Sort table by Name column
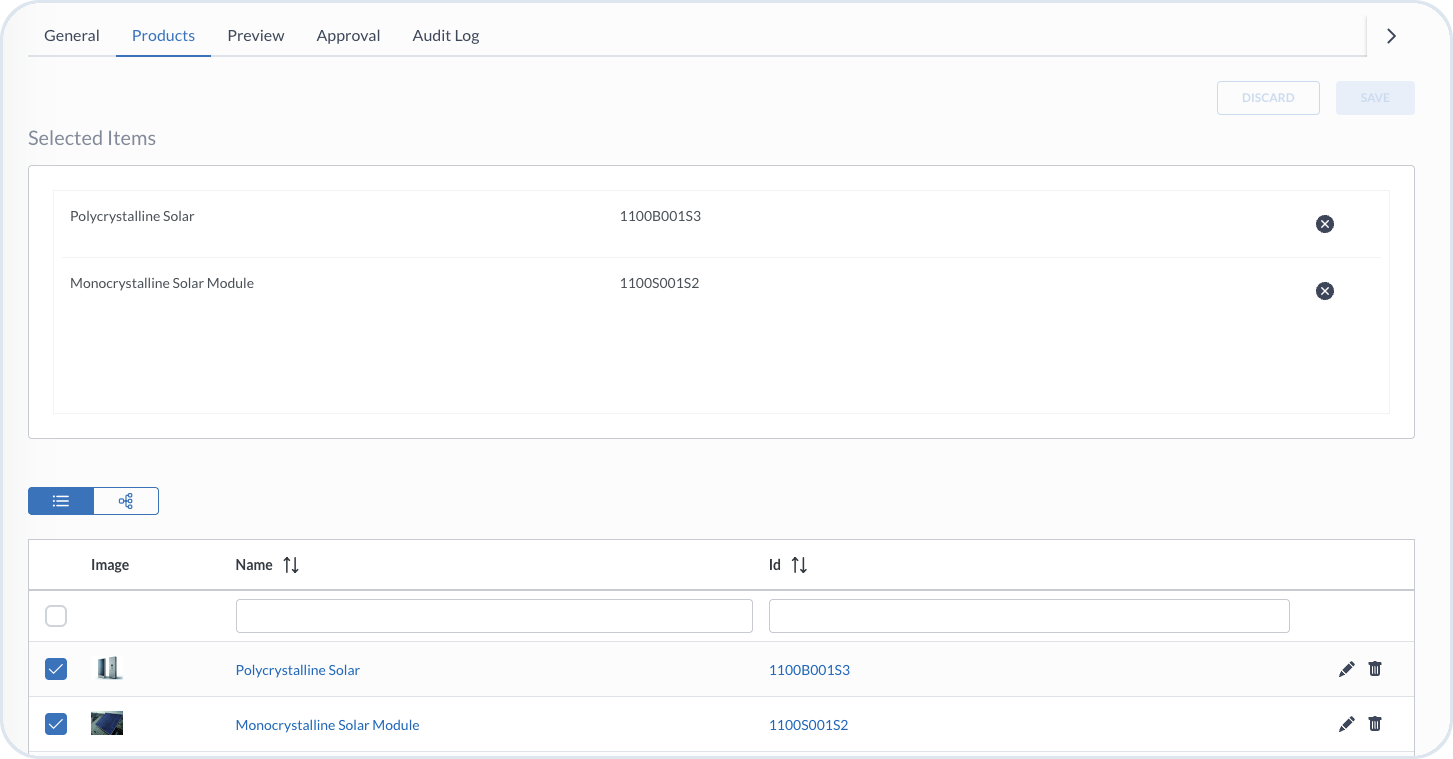 pyautogui.click(x=291, y=565)
